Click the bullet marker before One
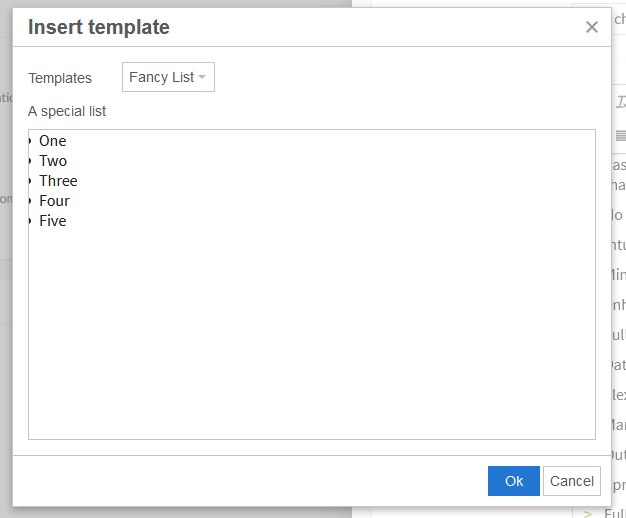Screen dimensions: 626x518 (31, 141)
